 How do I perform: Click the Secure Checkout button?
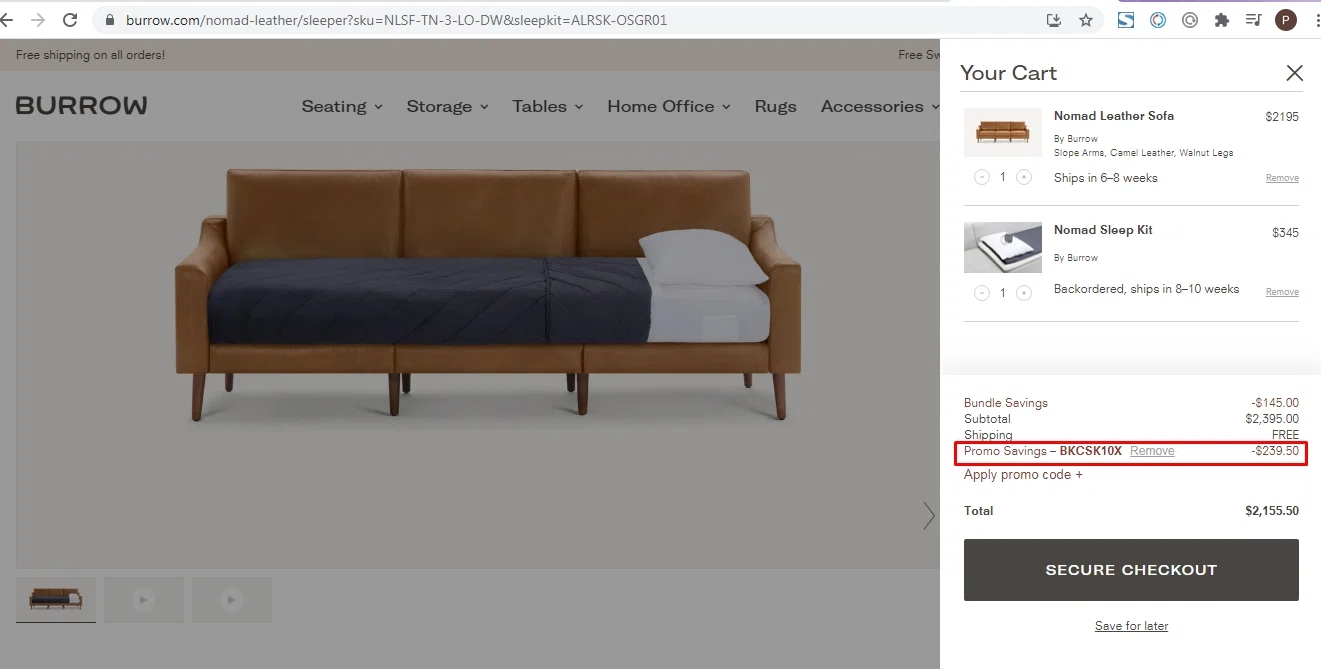1131,570
